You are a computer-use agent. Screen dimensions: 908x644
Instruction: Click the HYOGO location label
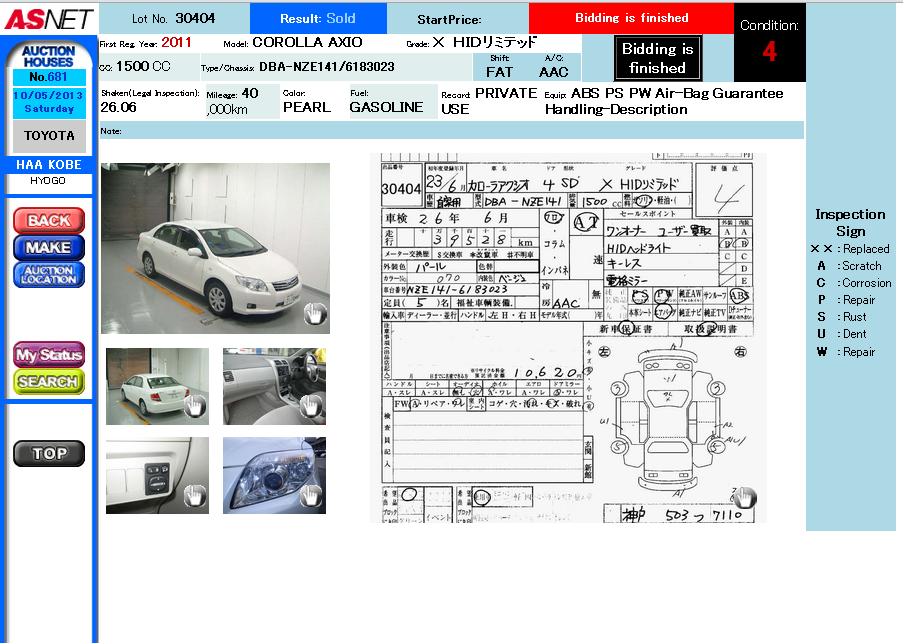(x=49, y=181)
